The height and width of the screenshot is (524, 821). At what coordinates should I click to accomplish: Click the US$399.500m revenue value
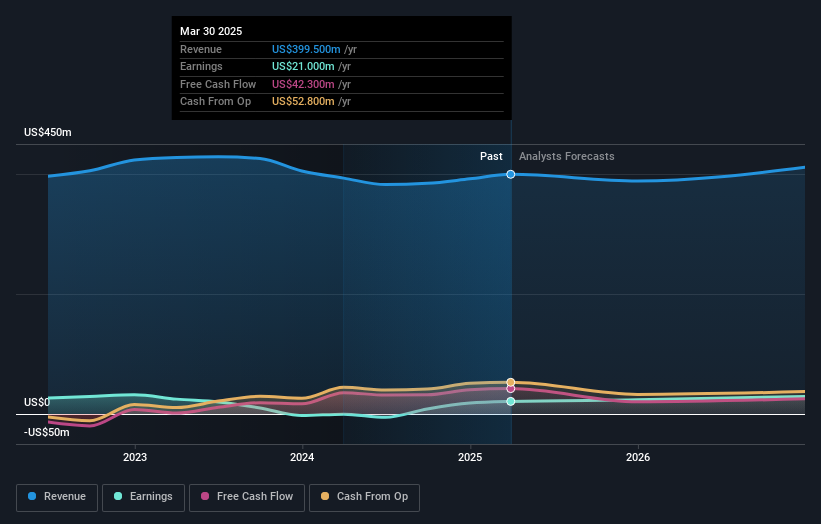(x=306, y=49)
